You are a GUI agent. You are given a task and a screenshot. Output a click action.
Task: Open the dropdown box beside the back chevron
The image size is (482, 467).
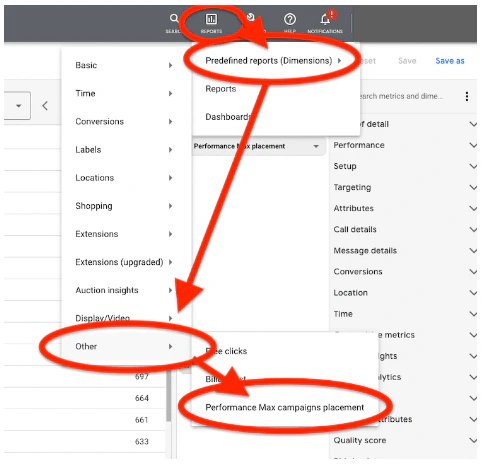click(x=17, y=106)
